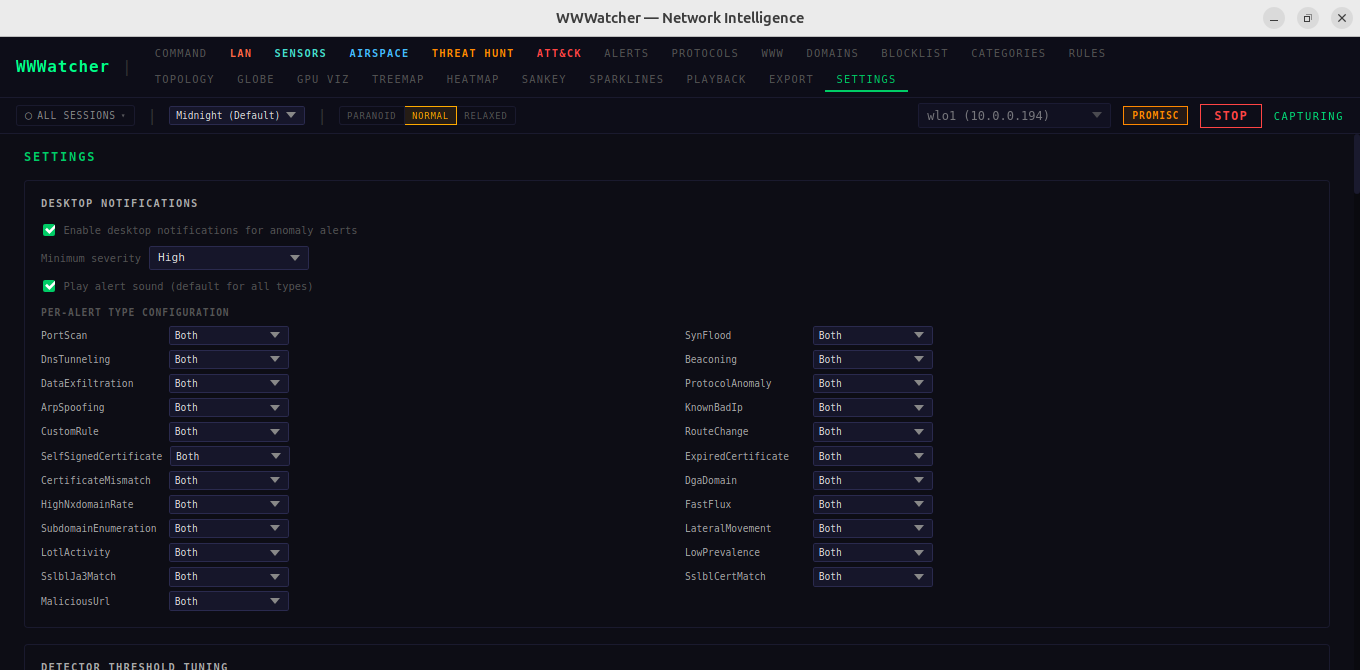The height and width of the screenshot is (670, 1360).
Task: Switch to the AIRSPACE tab
Action: click(x=379, y=53)
